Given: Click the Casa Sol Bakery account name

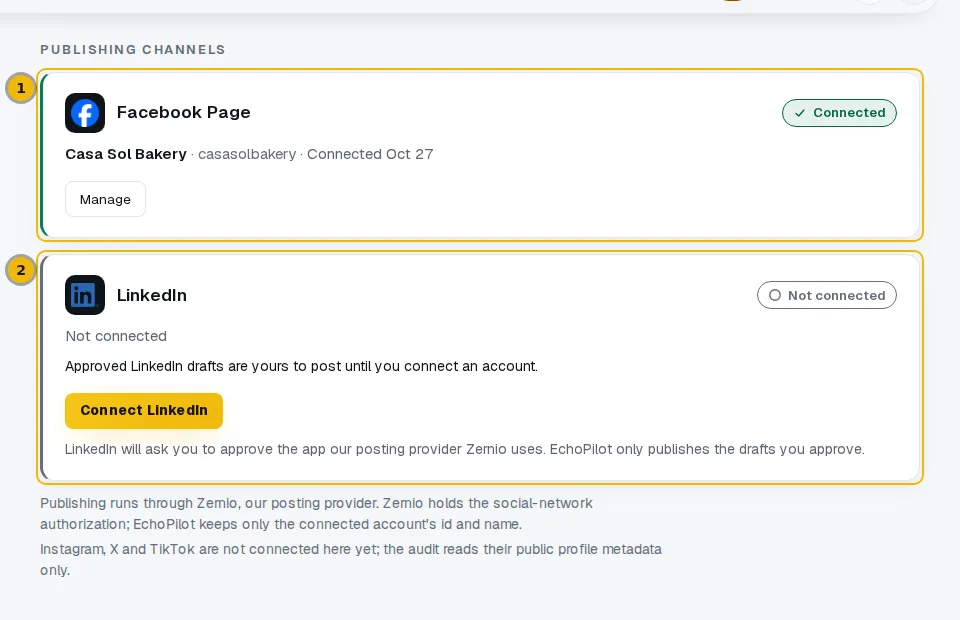Looking at the screenshot, I should click(x=126, y=154).
